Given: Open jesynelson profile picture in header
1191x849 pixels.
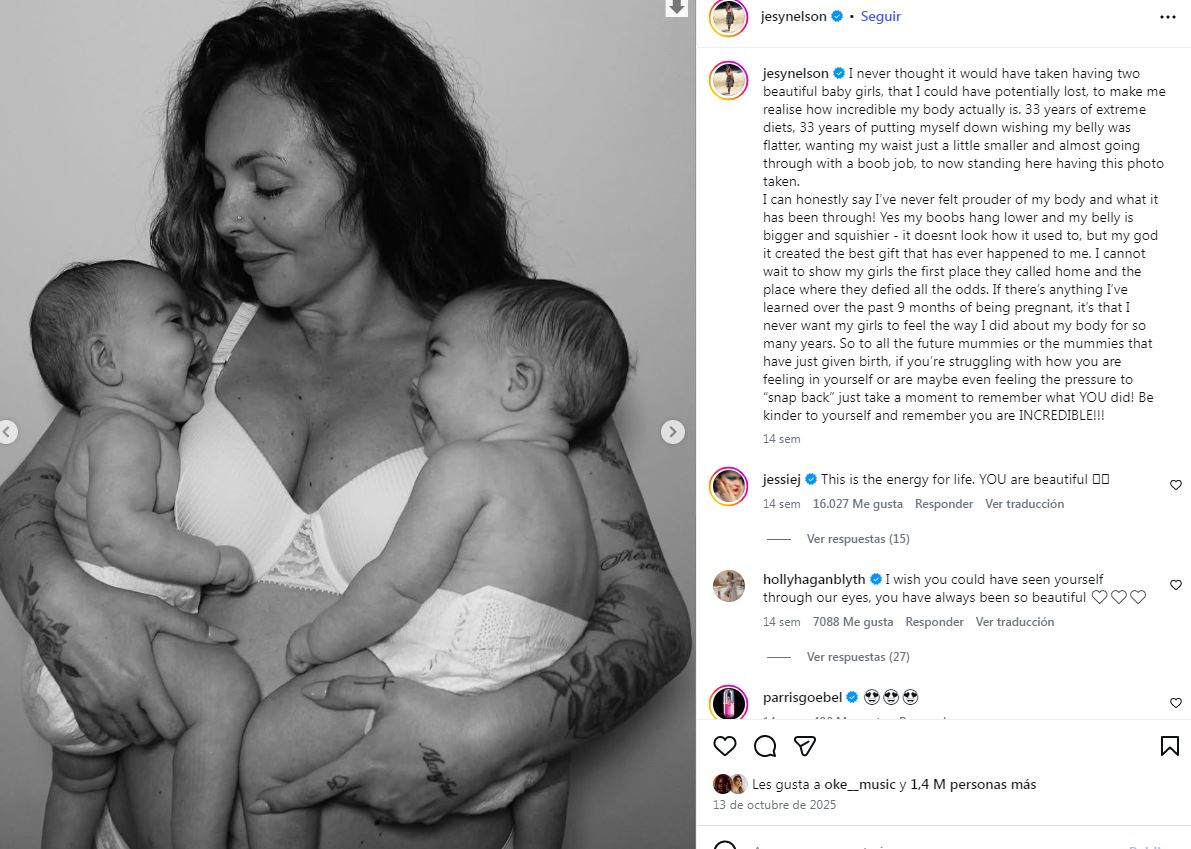Looking at the screenshot, I should click(728, 17).
